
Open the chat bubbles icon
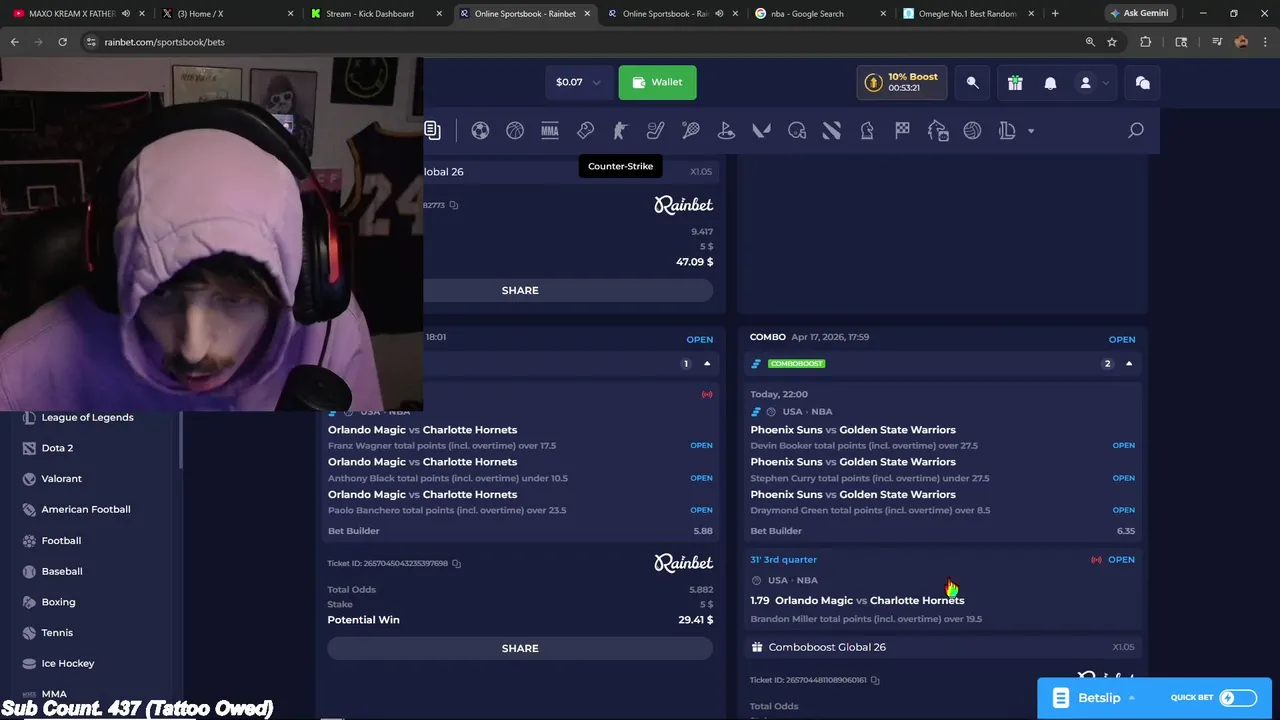[1142, 83]
